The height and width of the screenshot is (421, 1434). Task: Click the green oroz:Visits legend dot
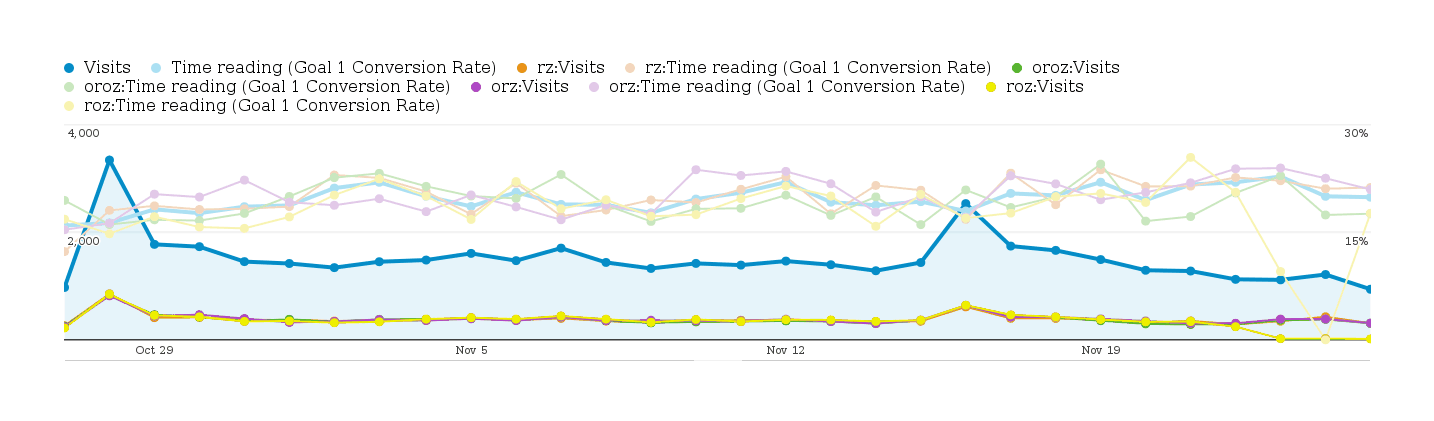pos(1017,68)
